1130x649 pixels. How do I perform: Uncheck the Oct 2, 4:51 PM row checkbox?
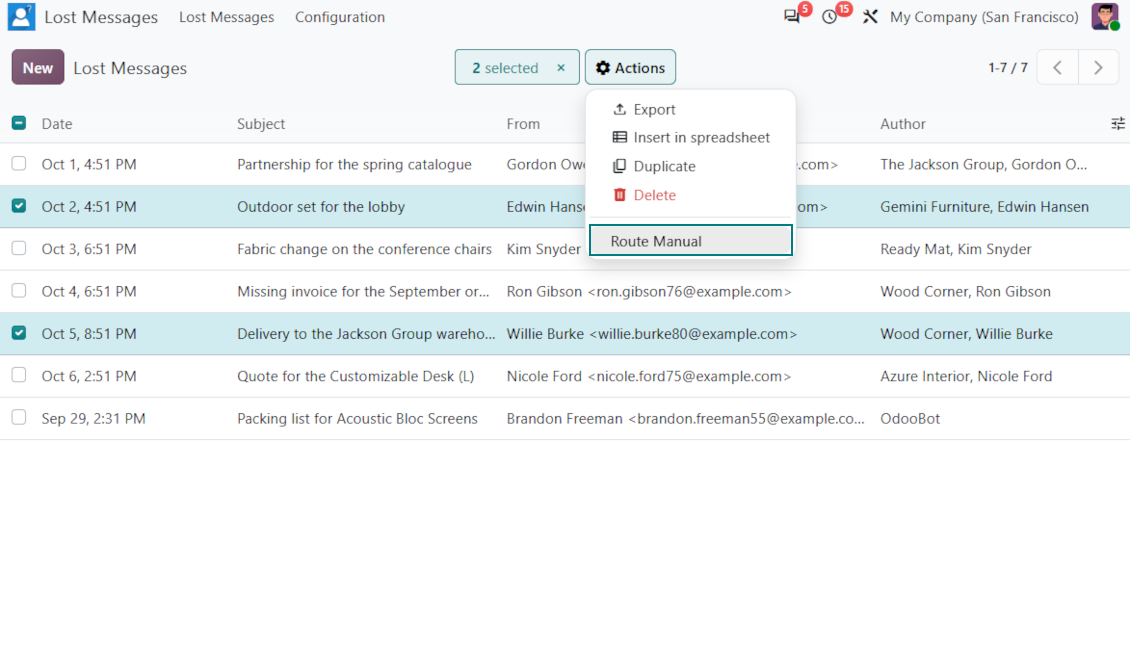coord(19,206)
